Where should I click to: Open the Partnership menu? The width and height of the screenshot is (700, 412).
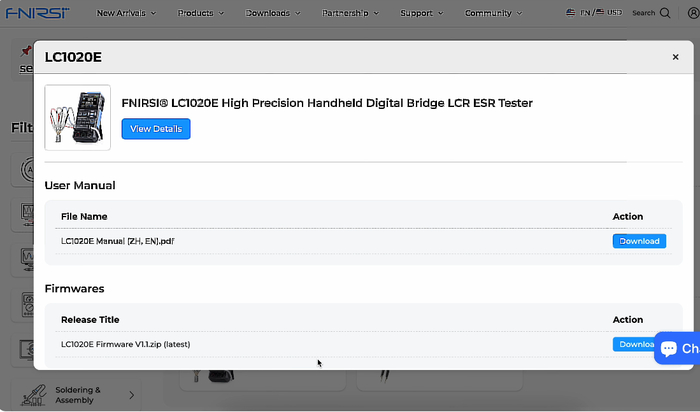350,14
